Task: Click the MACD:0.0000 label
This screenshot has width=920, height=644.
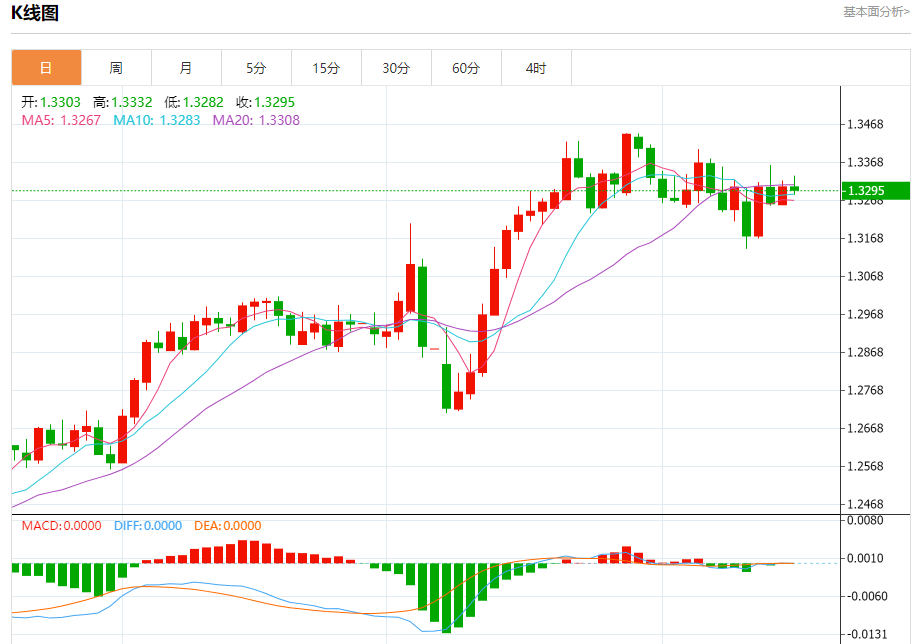Action: (x=62, y=526)
